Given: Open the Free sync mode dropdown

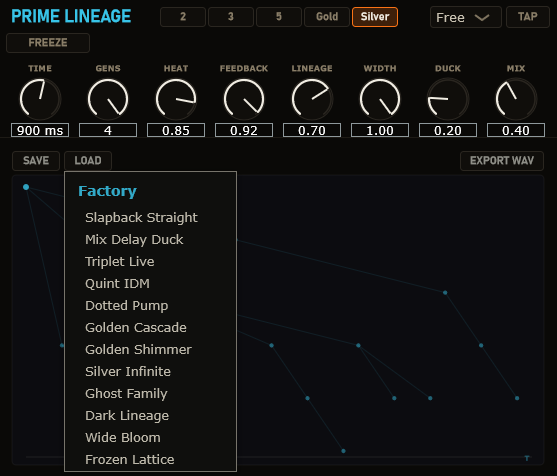Looking at the screenshot, I should [466, 17].
